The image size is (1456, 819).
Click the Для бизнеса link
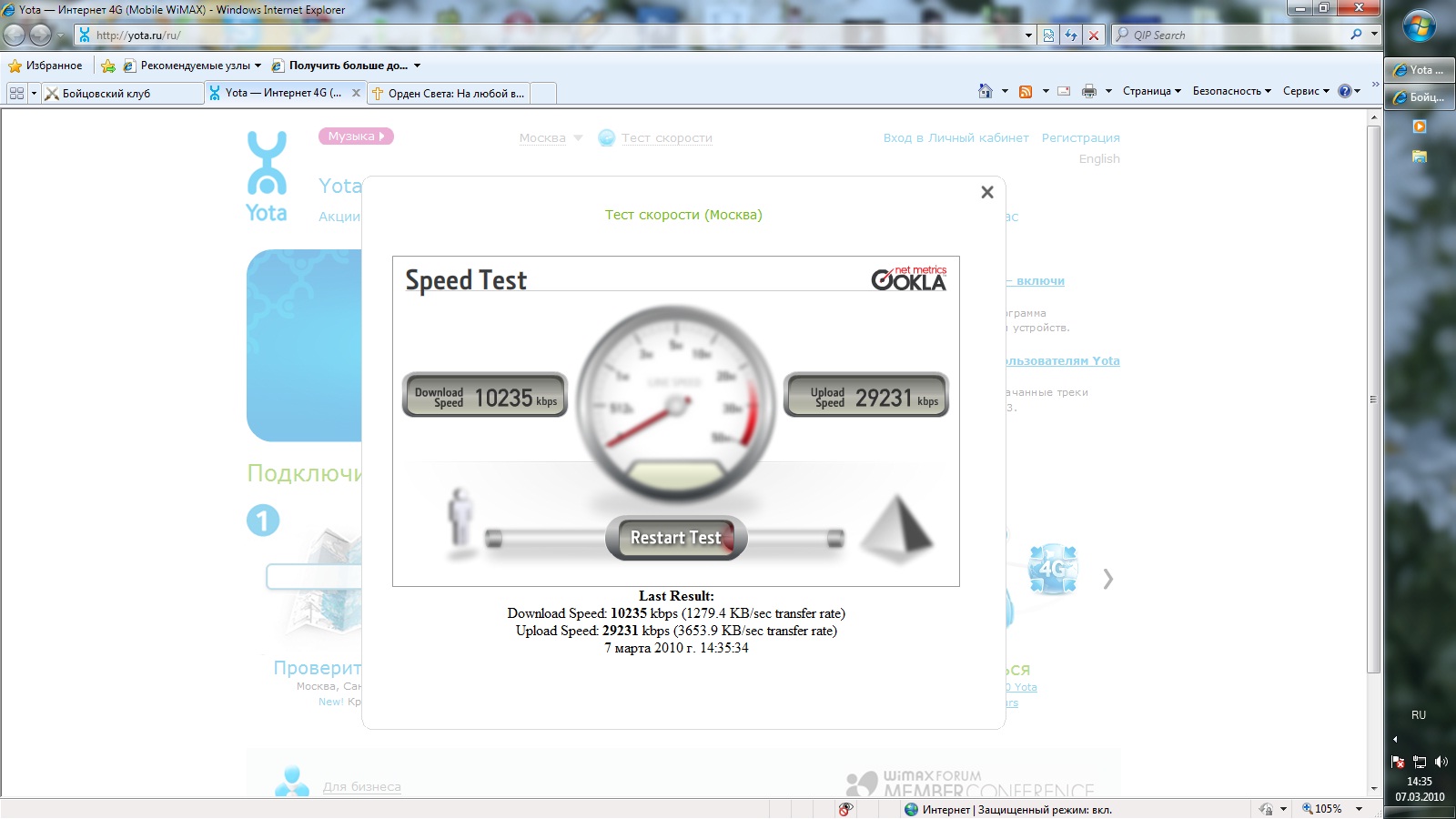pyautogui.click(x=362, y=787)
